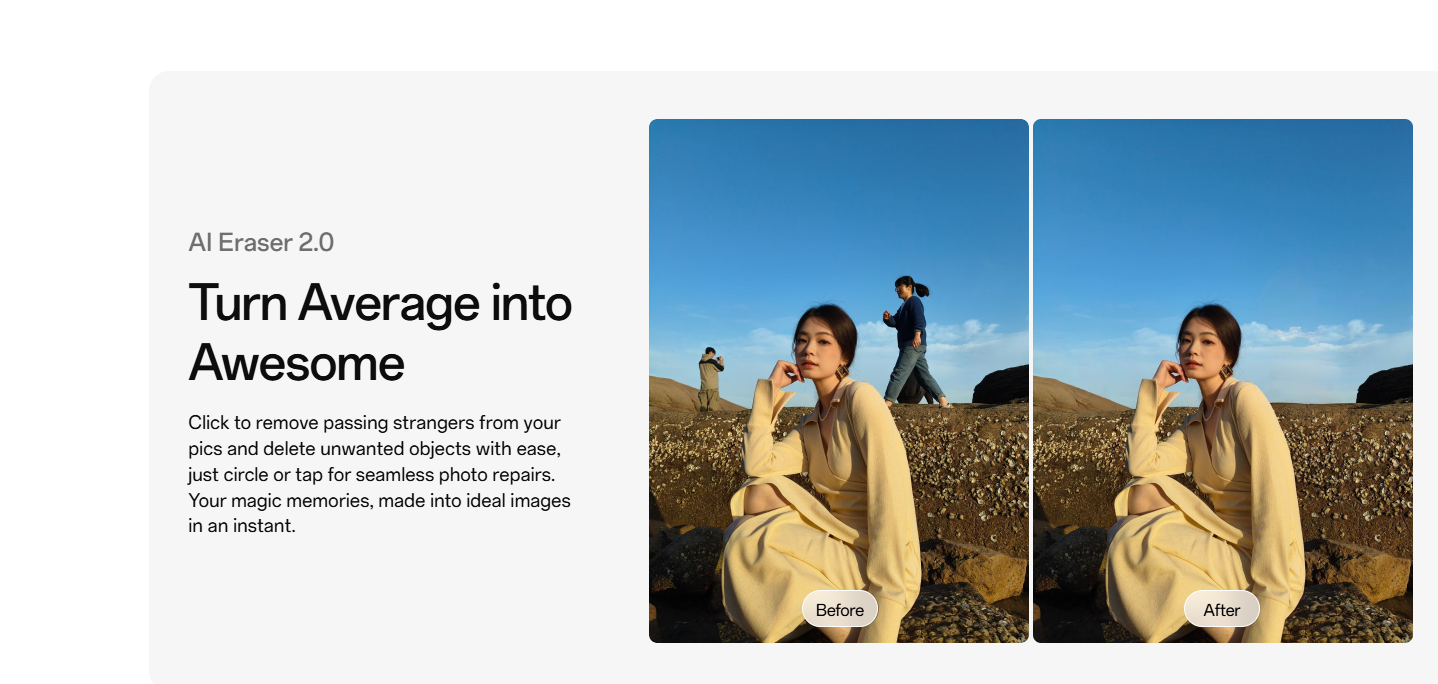
Task: Tap the distant photographer in the Before photo
Action: [710, 378]
